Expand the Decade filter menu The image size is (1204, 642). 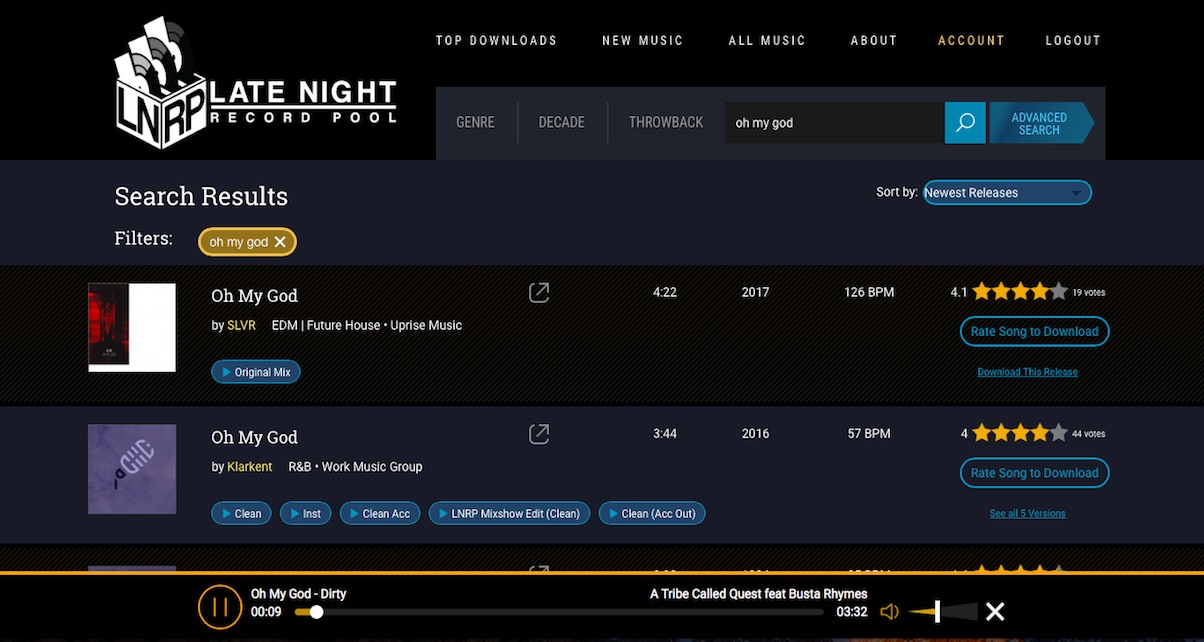pos(561,123)
